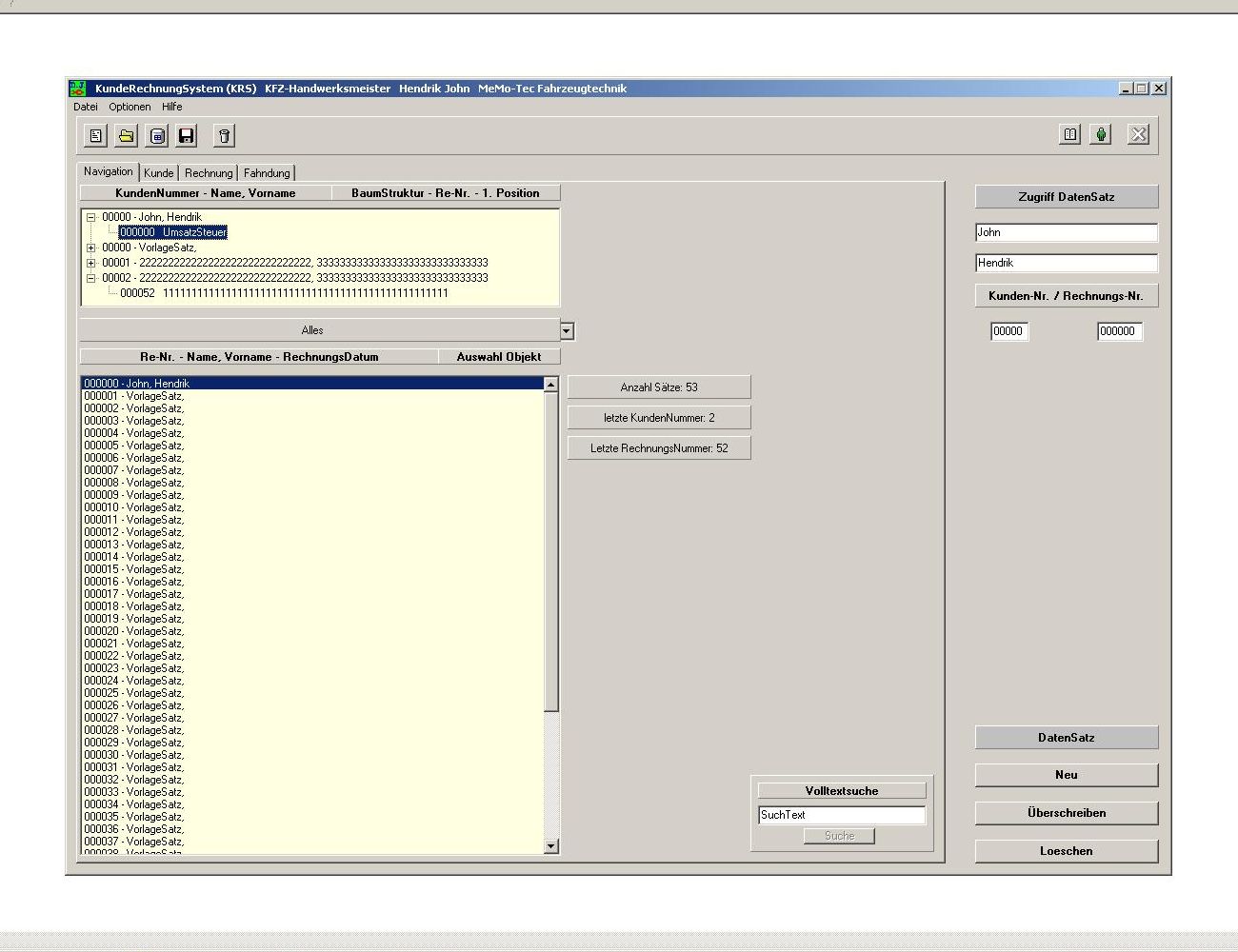Click the Hendrik first name input field
1238x952 pixels.
(1067, 263)
